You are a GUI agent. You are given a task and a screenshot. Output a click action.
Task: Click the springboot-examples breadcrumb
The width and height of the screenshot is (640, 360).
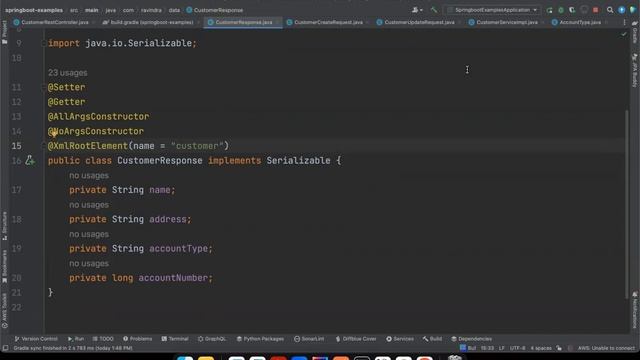point(34,10)
